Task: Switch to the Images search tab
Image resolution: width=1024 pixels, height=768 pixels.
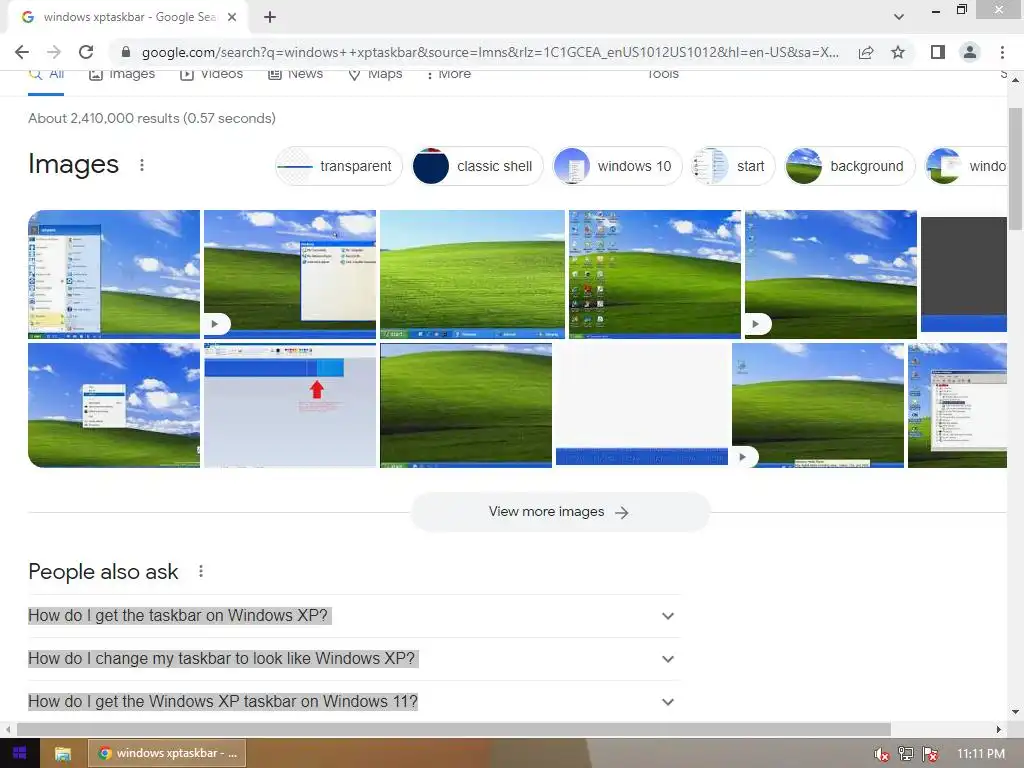Action: (x=121, y=74)
